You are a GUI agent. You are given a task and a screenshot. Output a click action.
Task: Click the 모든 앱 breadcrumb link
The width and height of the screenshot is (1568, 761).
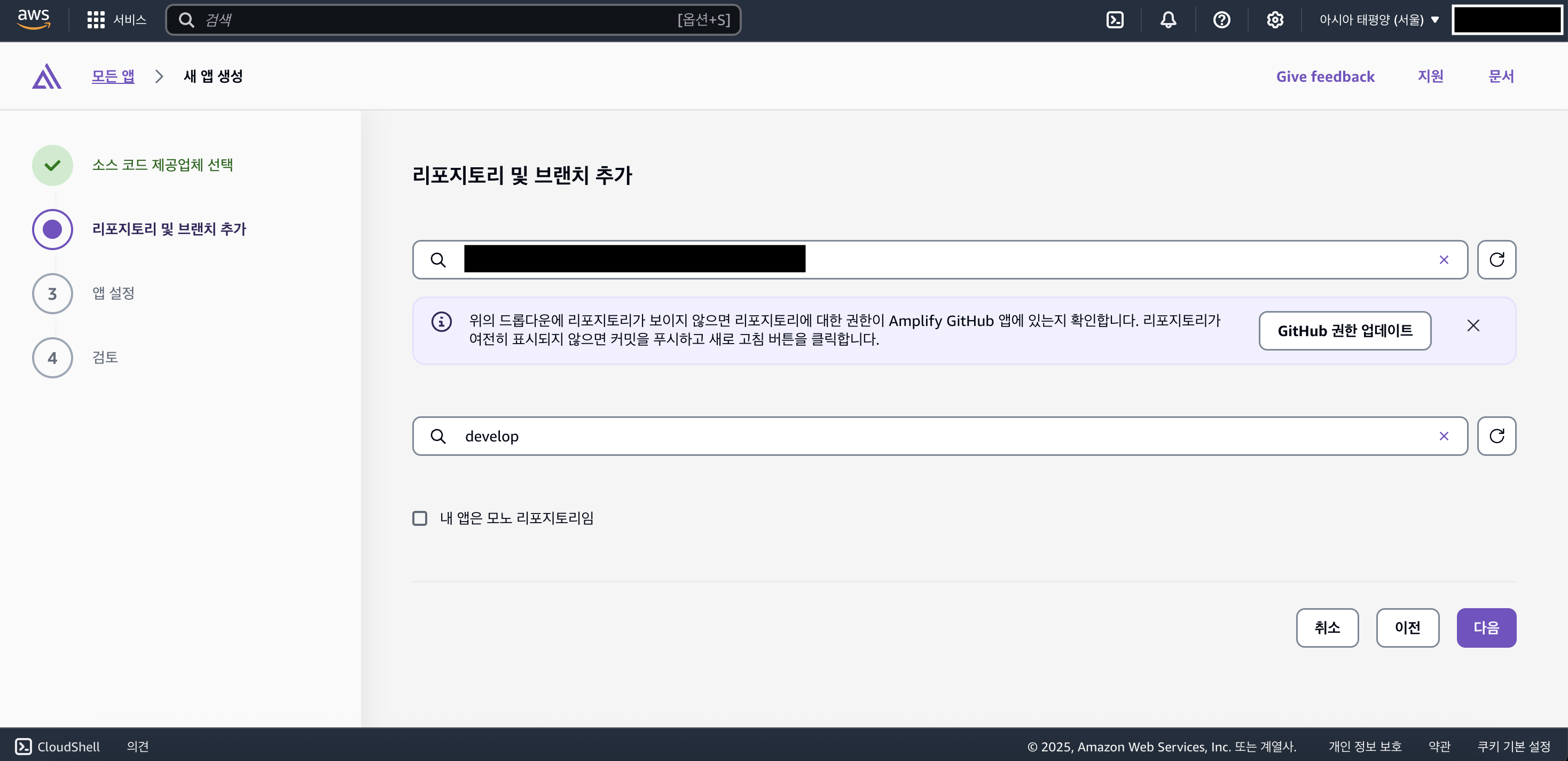[113, 75]
